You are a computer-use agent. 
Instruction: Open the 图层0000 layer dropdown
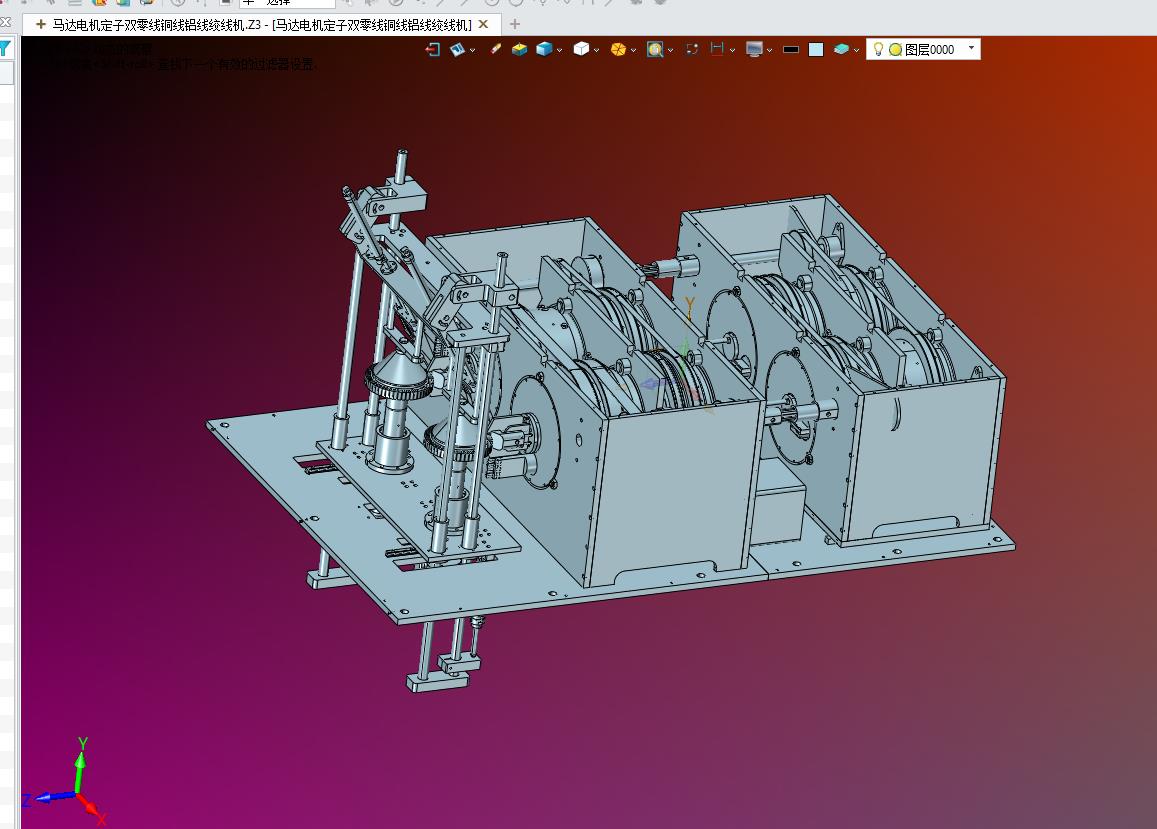(x=971, y=48)
